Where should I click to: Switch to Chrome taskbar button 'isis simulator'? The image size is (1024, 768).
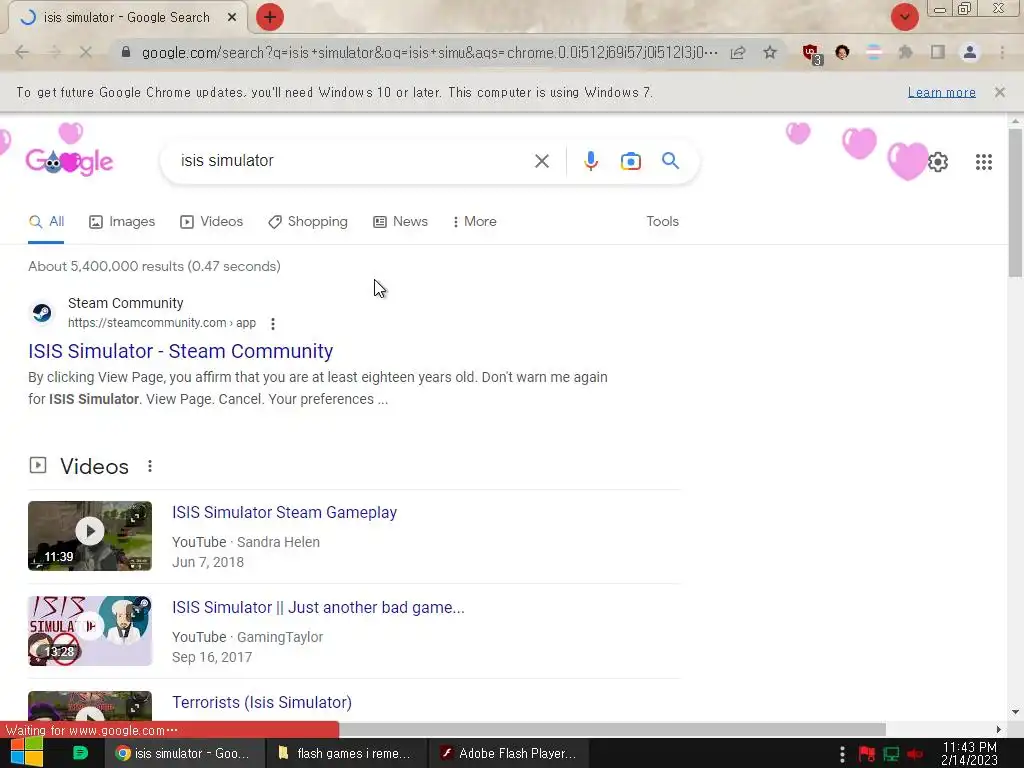184,753
